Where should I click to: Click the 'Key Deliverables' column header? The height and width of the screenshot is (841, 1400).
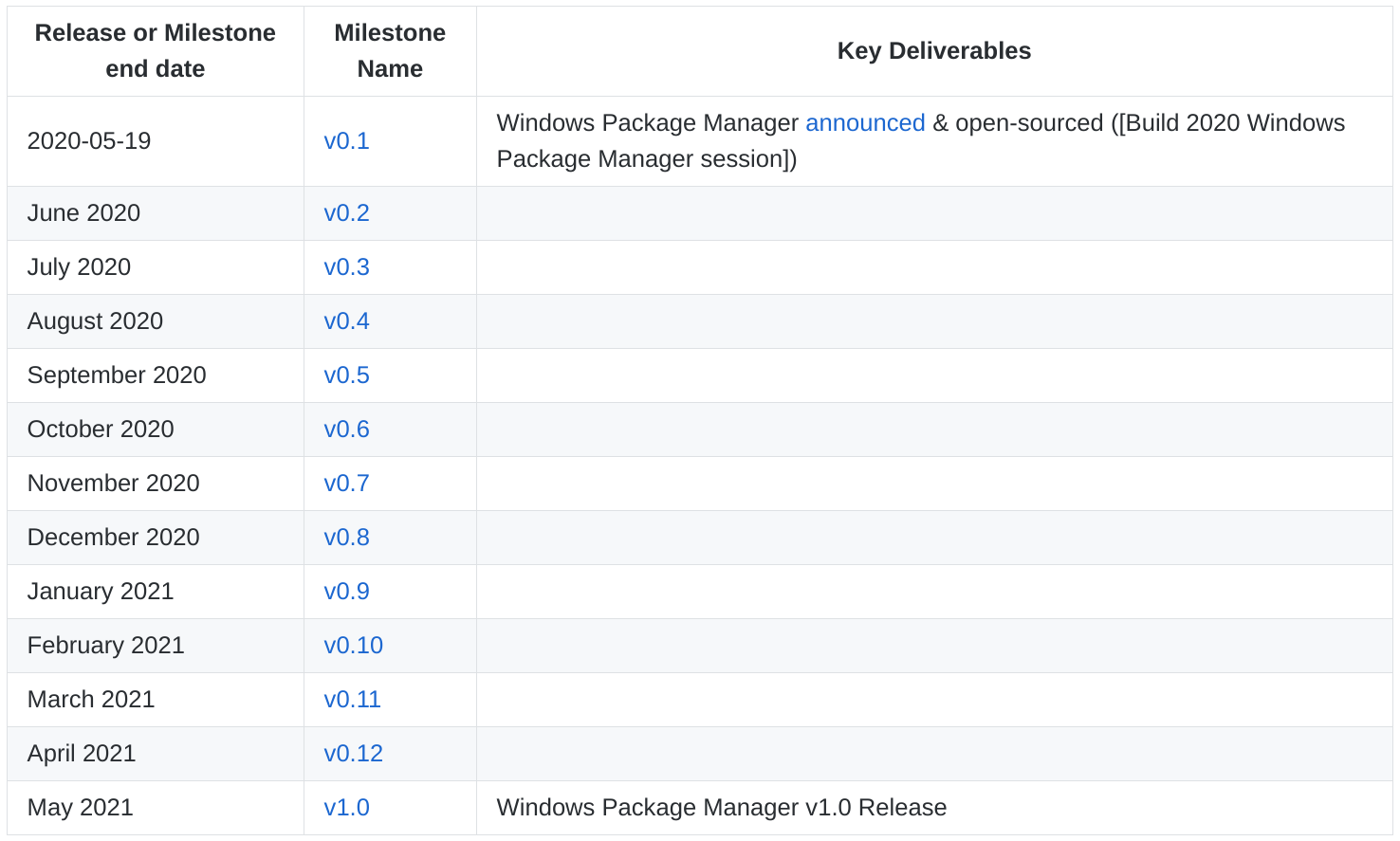pyautogui.click(x=934, y=51)
